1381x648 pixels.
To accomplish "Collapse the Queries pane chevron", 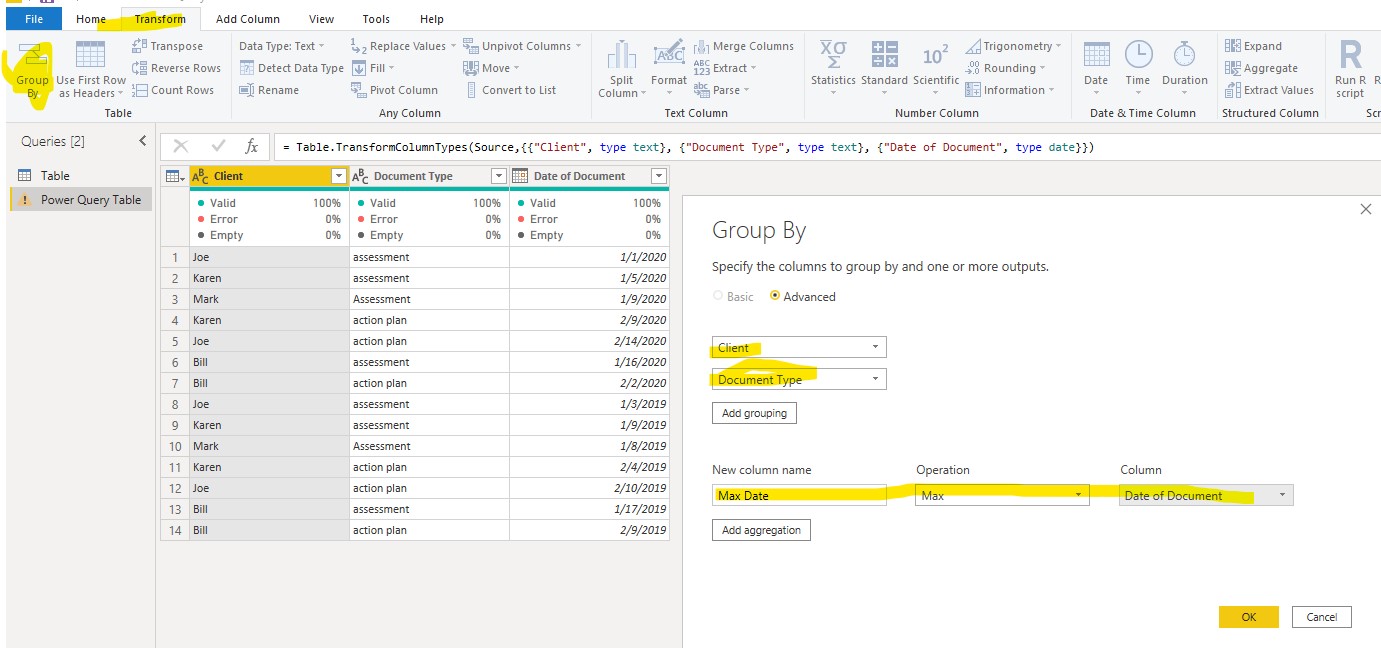I will pyautogui.click(x=142, y=141).
